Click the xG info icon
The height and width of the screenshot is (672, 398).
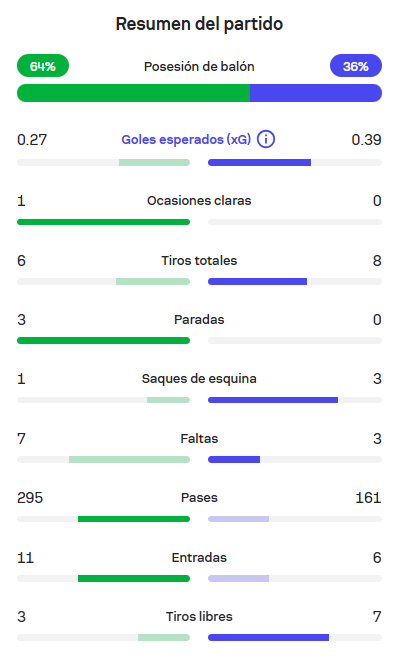click(x=266, y=139)
